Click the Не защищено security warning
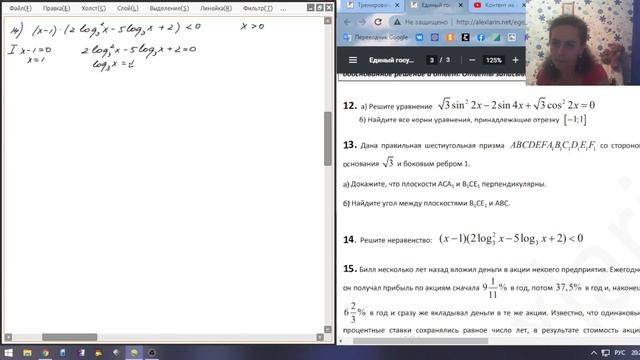The image size is (640, 360). 420,22
